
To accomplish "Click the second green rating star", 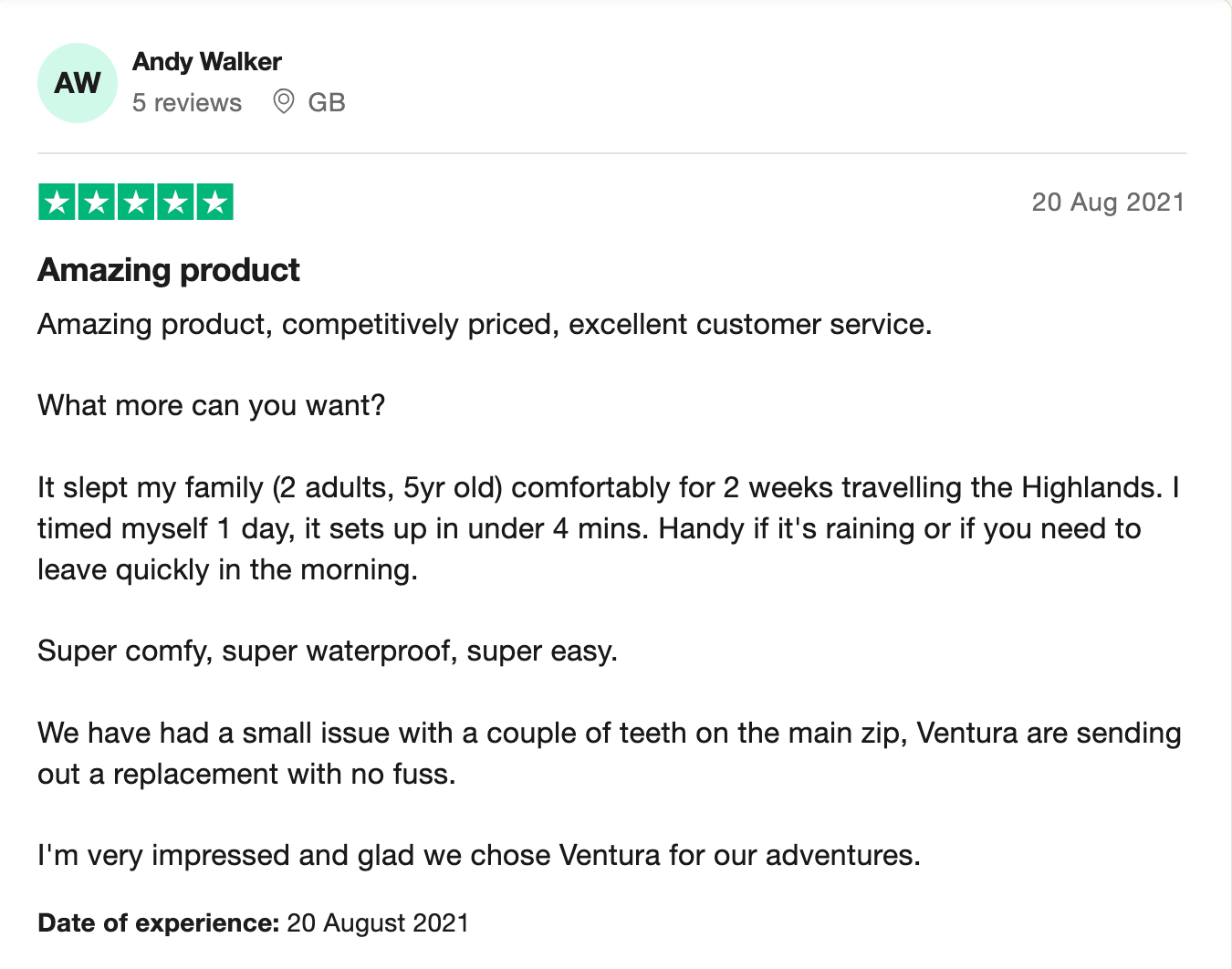I will (97, 203).
